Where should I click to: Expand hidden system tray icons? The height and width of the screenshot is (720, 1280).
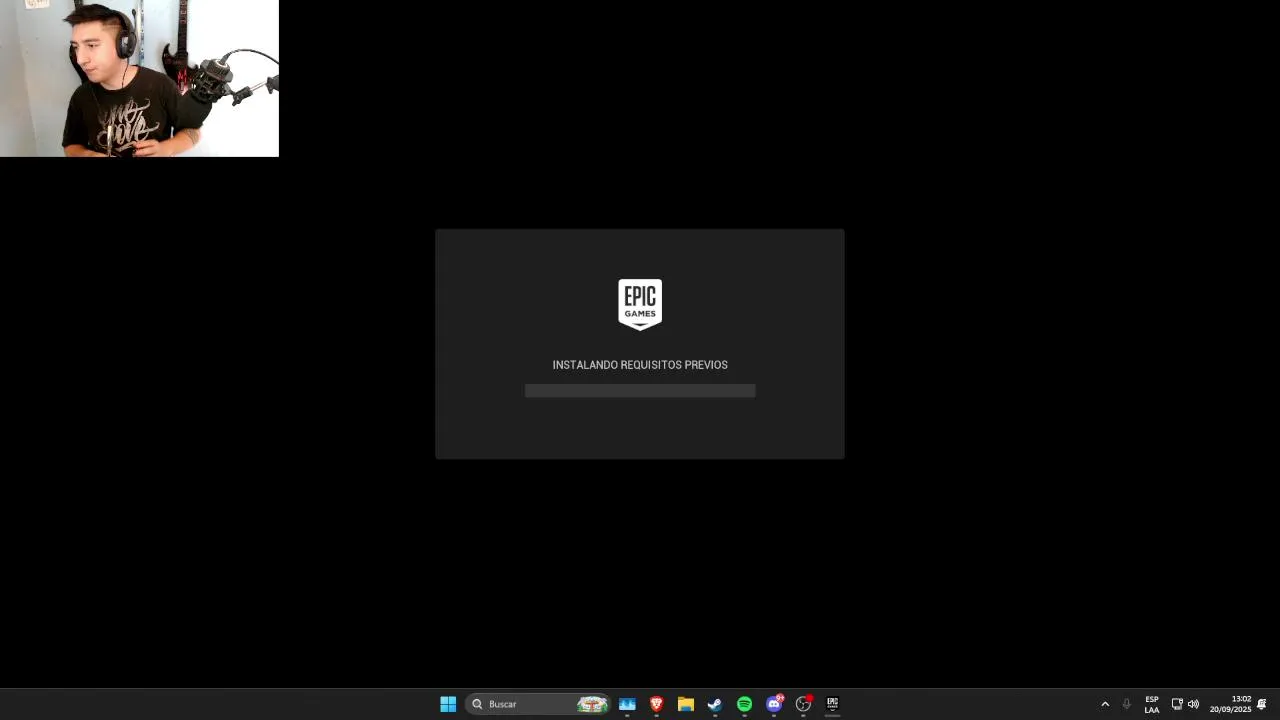tap(1105, 704)
